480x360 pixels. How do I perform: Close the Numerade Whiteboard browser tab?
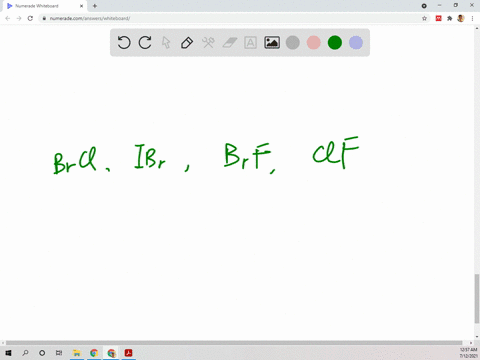(81, 6)
